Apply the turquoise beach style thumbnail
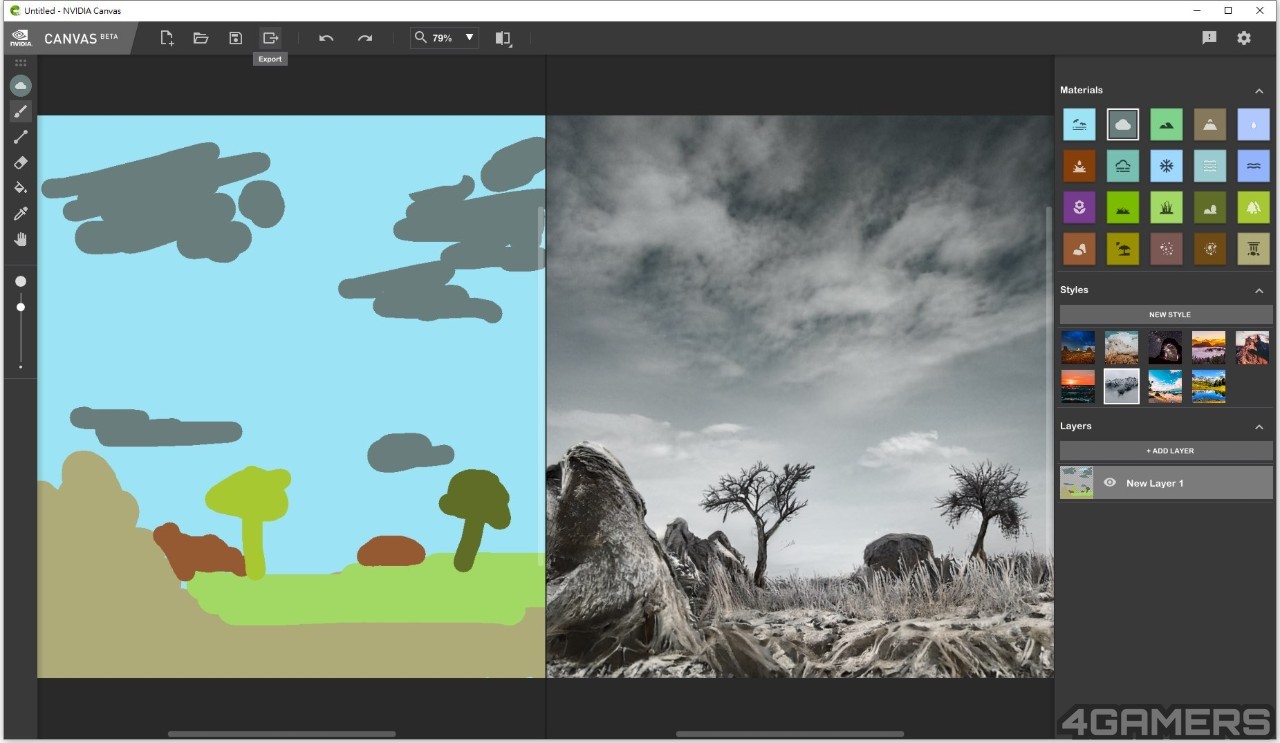Screen dimensions: 1280x743 [x=1165, y=386]
